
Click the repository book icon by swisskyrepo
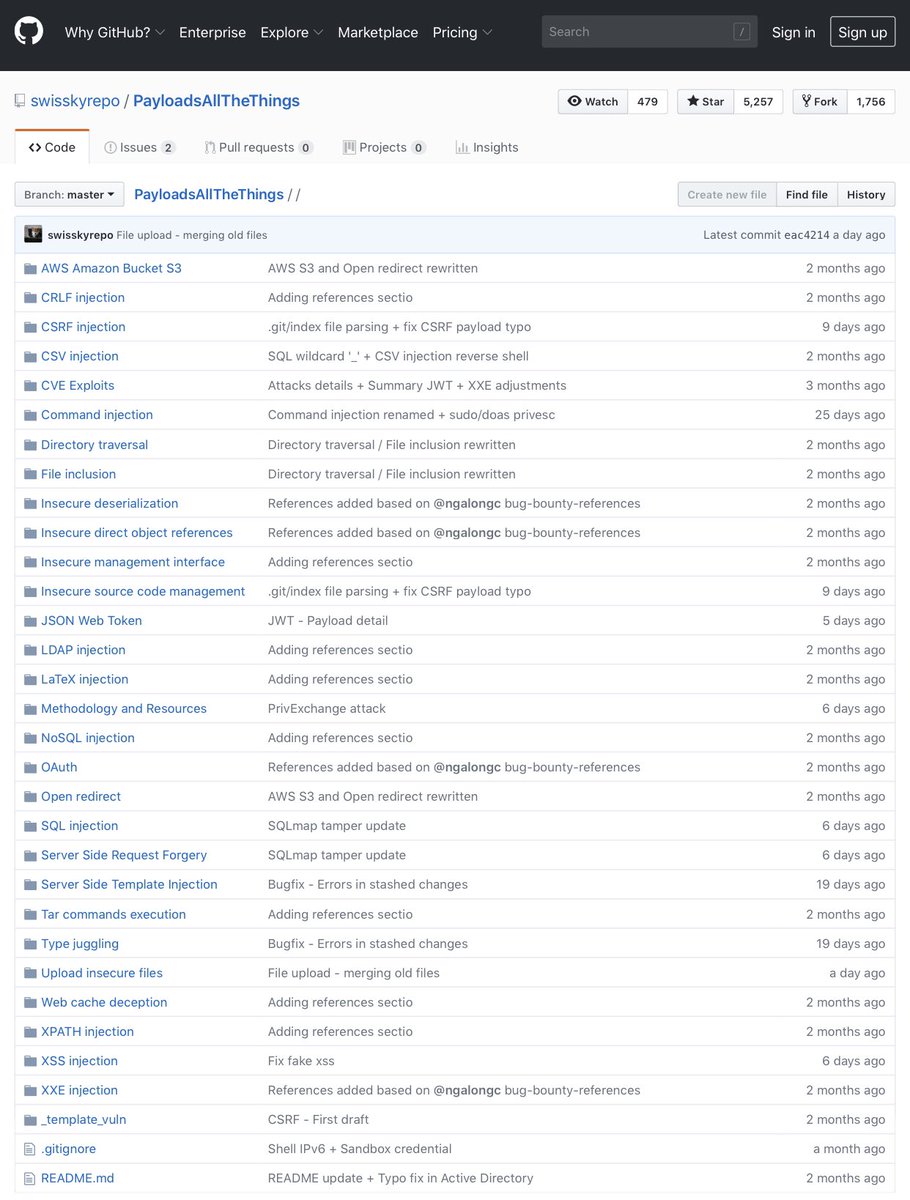(x=20, y=101)
